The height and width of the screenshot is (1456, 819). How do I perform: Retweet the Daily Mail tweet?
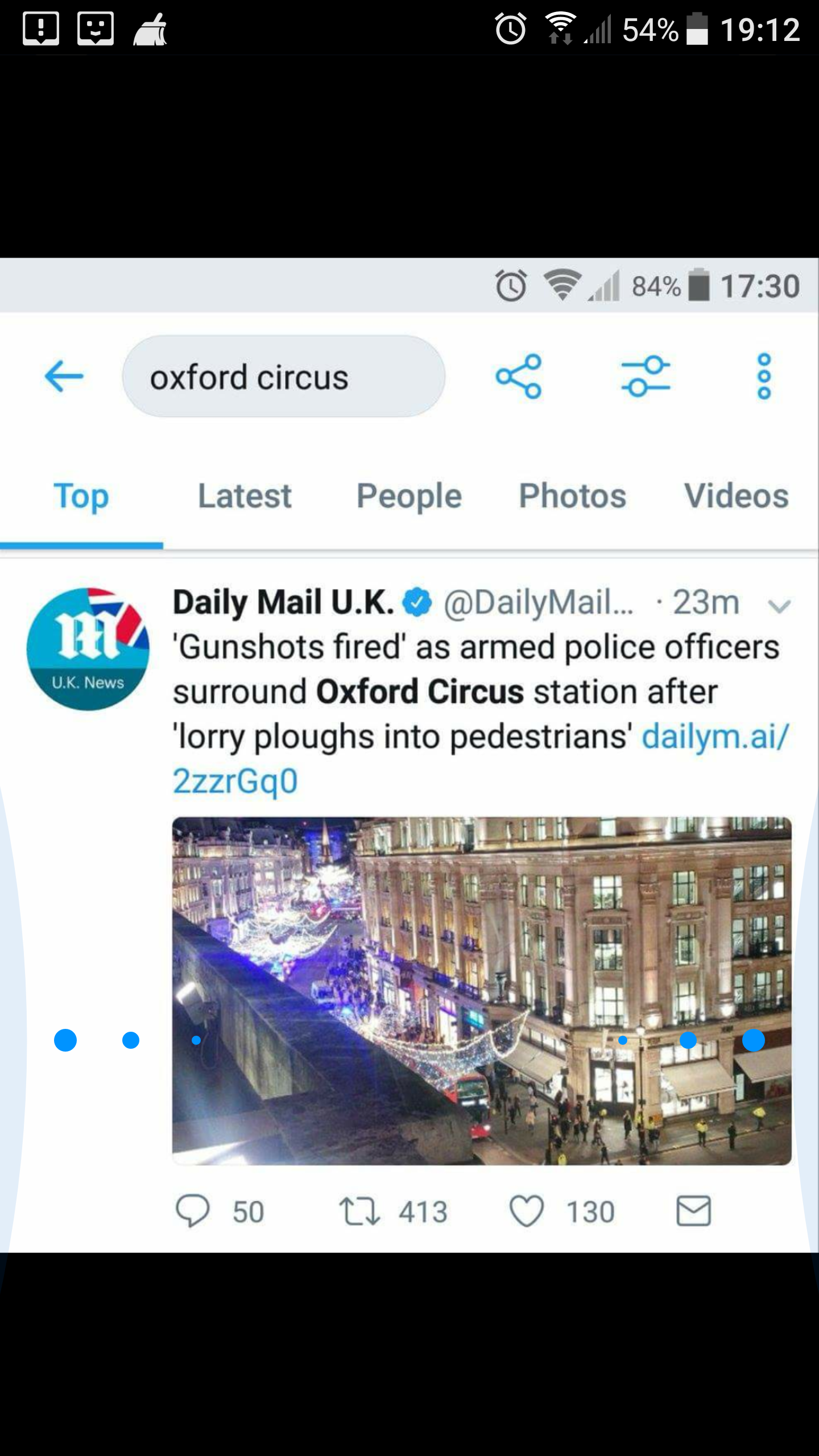point(359,1211)
